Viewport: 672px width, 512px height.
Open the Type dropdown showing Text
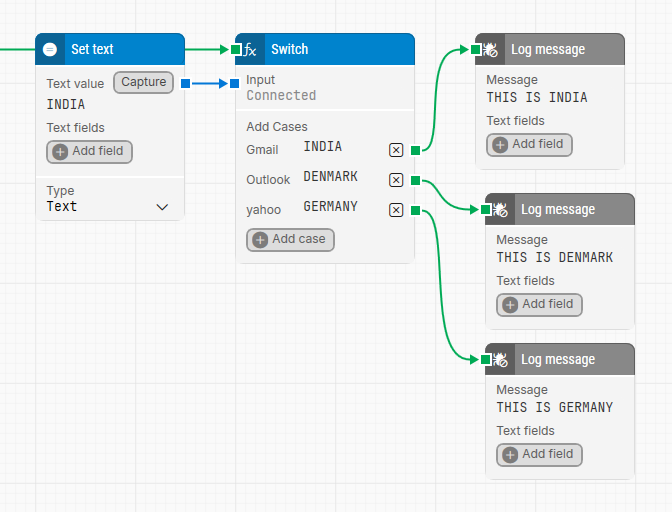click(108, 207)
